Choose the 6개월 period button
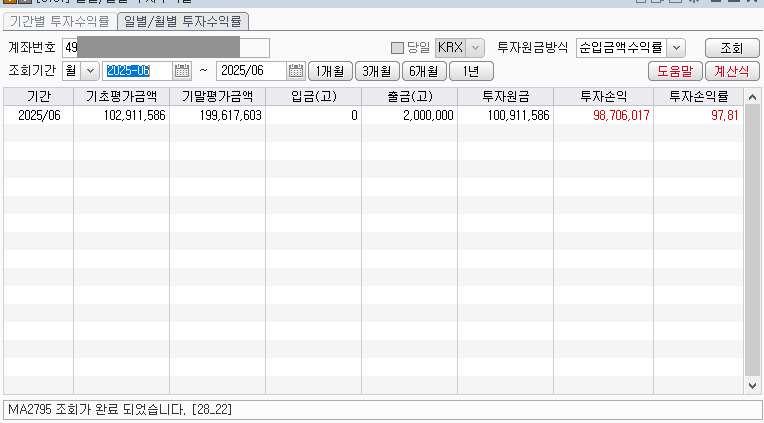 (424, 71)
